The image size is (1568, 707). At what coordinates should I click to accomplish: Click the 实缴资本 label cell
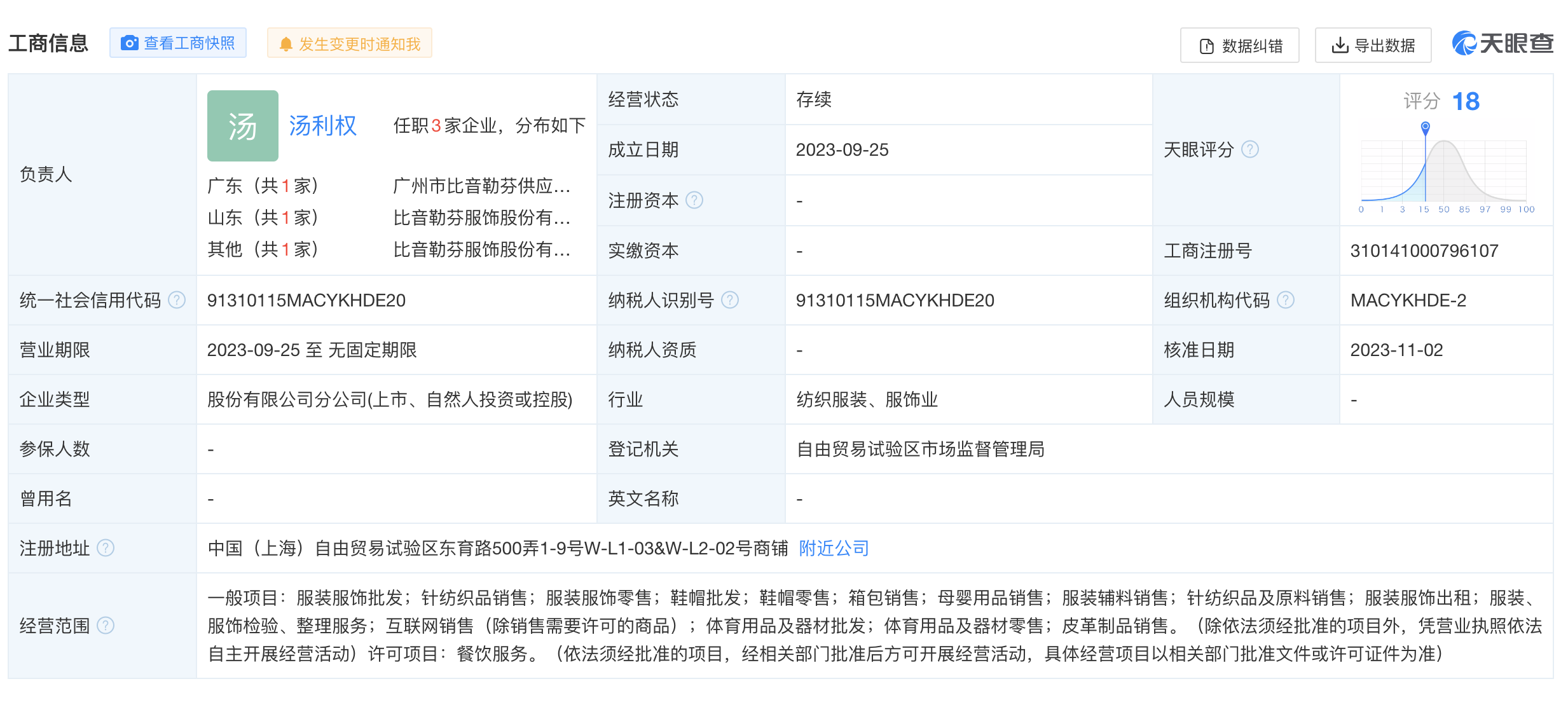tap(691, 251)
